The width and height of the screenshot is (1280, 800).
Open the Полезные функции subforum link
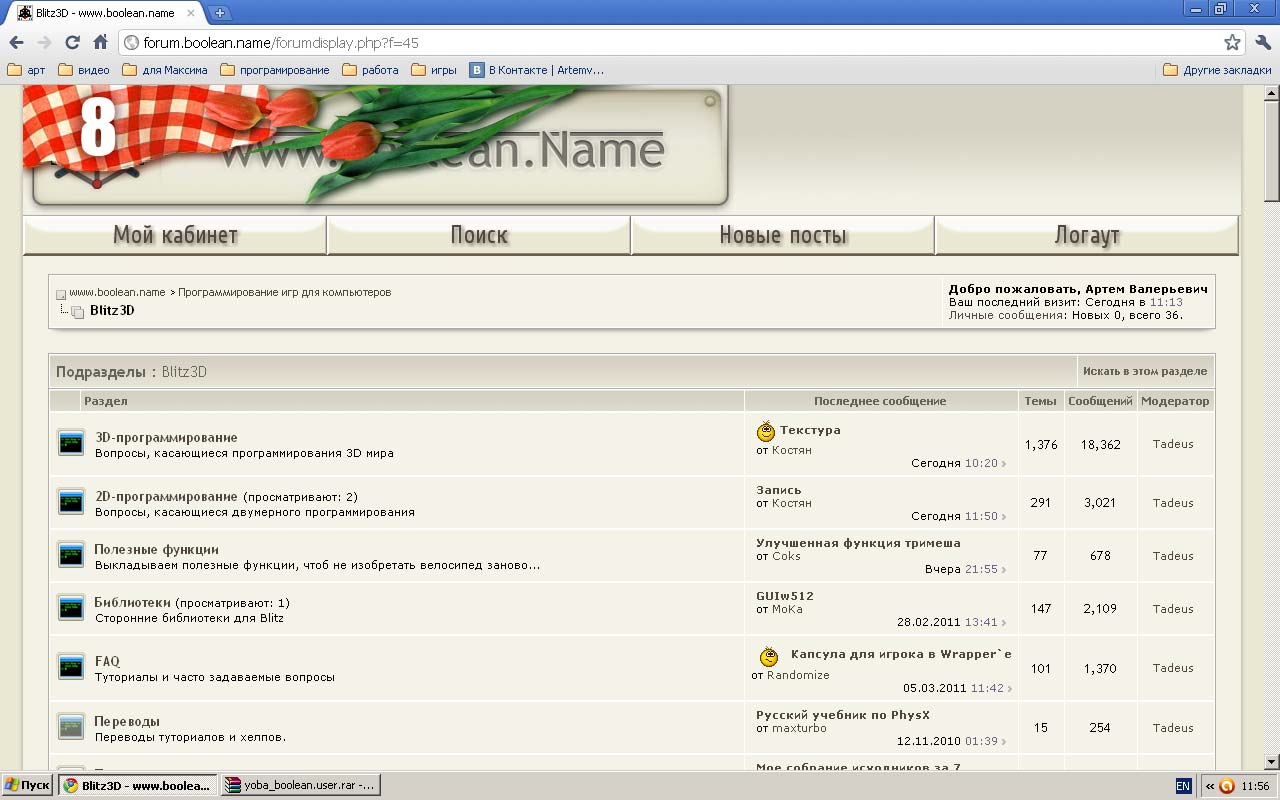[x=156, y=549]
